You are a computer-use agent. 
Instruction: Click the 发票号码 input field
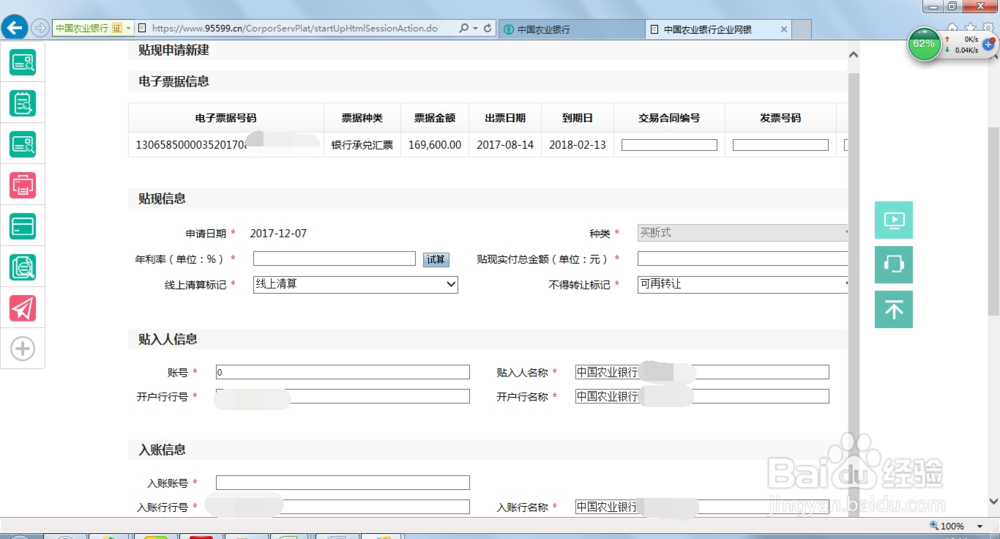coord(781,145)
